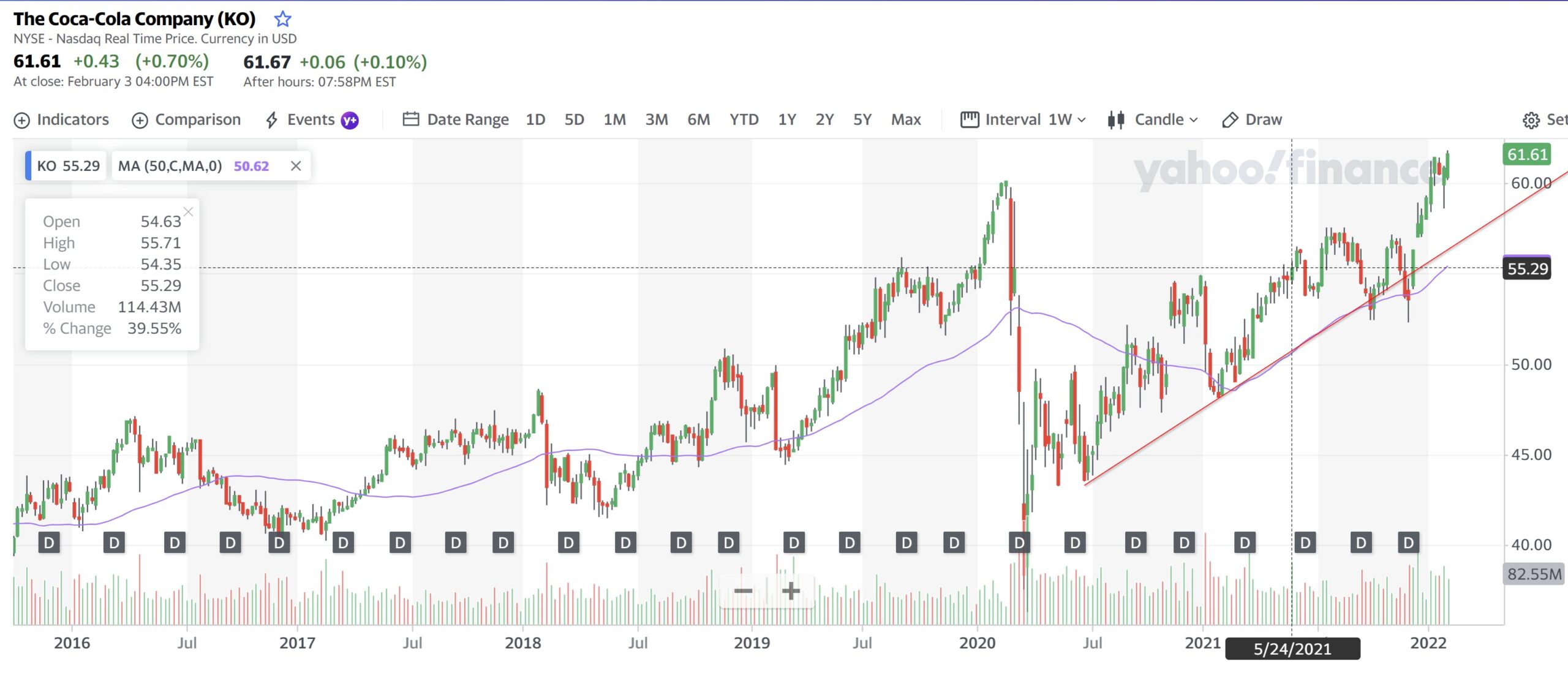Image resolution: width=1568 pixels, height=675 pixels.
Task: Expand the Interval 1W dropdown
Action: point(1023,119)
